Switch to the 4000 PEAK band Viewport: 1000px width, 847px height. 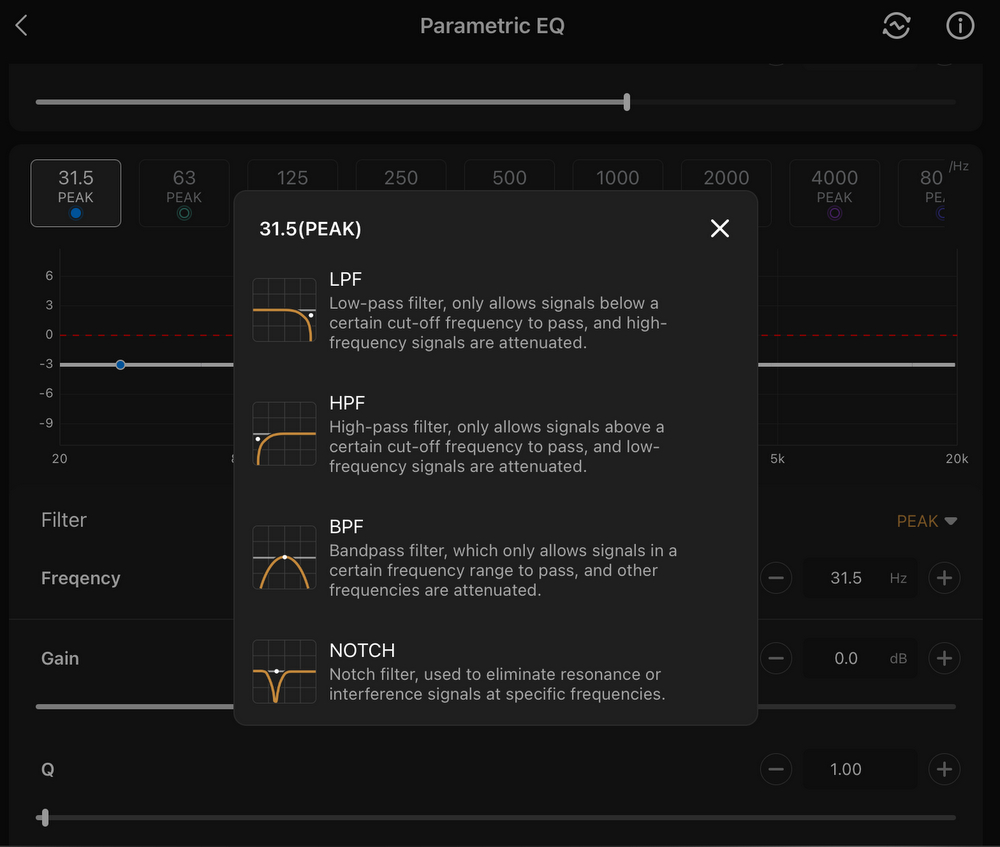pyautogui.click(x=834, y=193)
